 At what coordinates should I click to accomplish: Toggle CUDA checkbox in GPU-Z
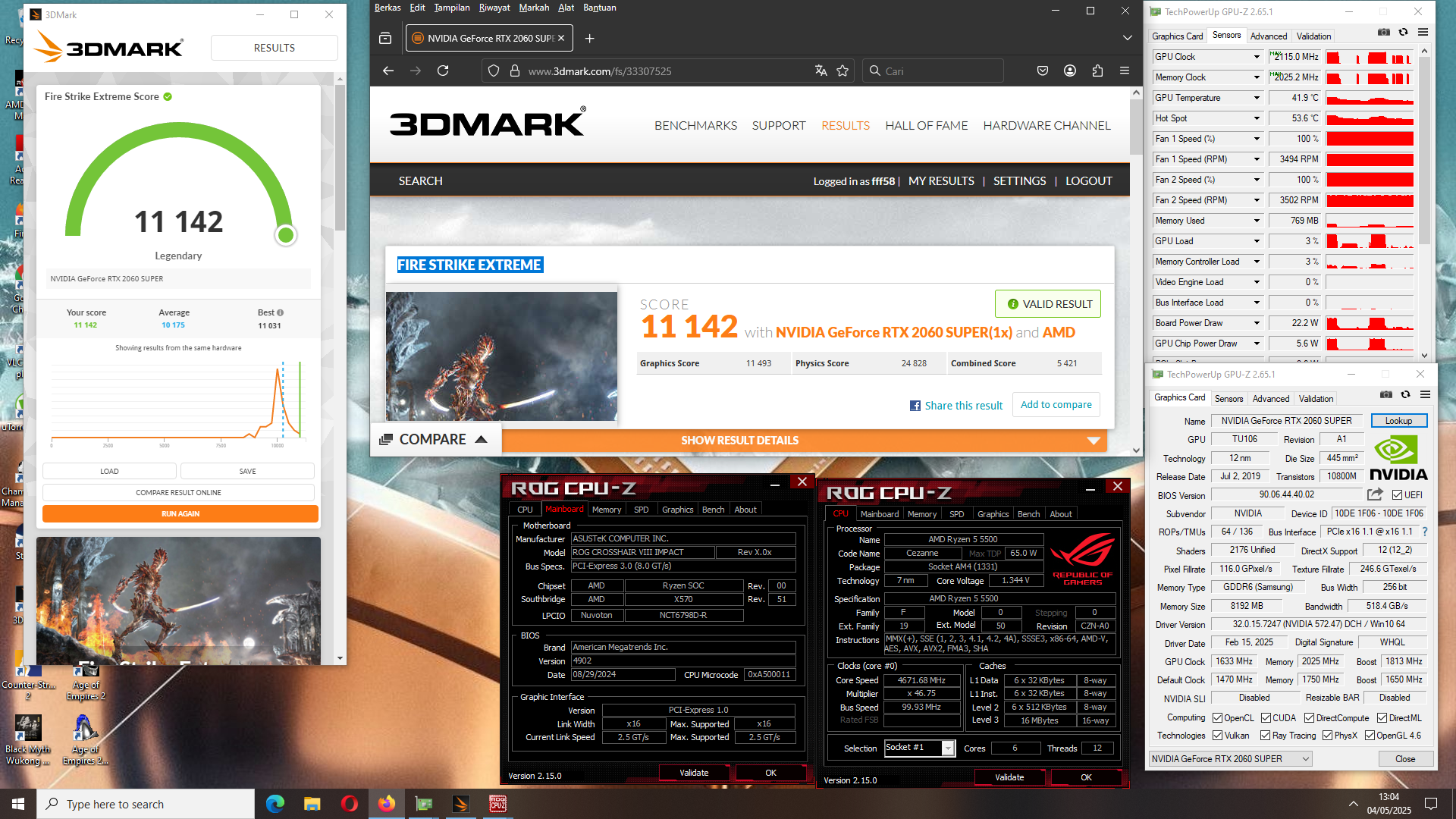click(1266, 718)
